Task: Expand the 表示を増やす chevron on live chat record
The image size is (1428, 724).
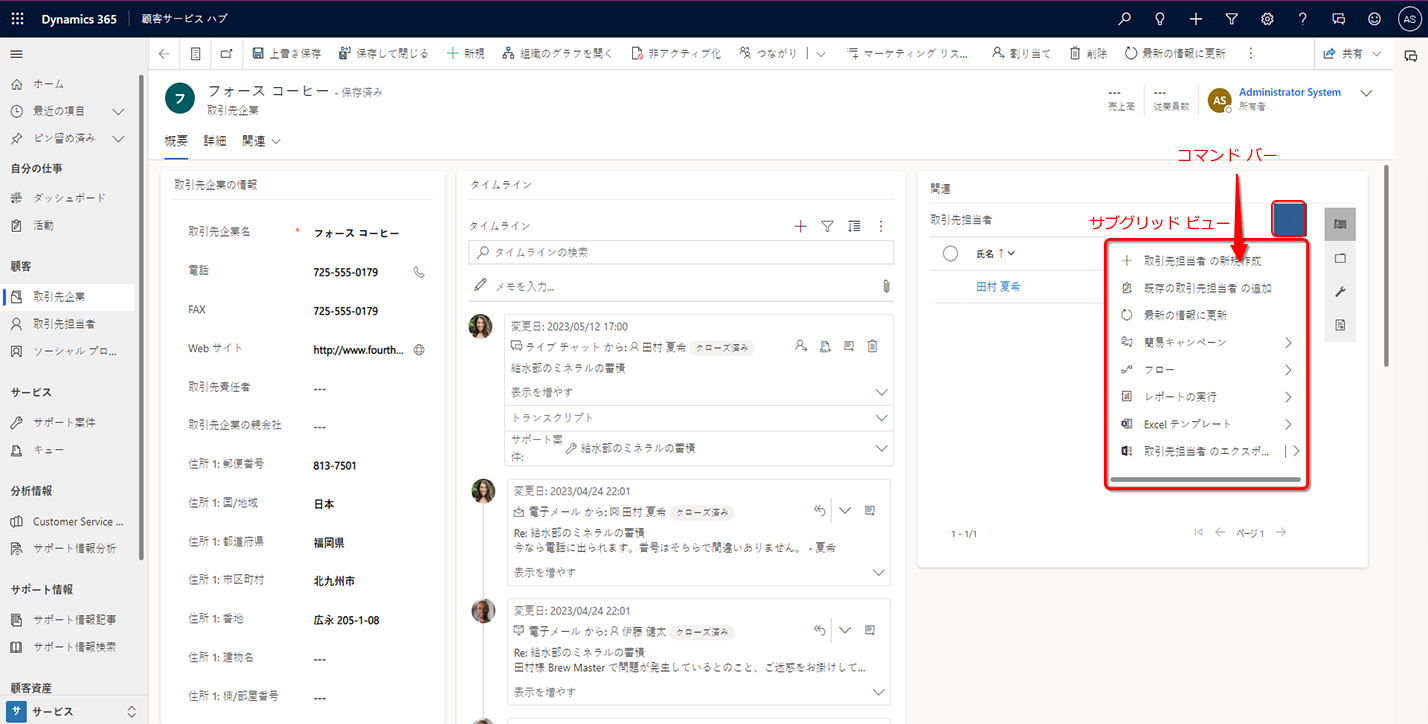Action: (882, 392)
